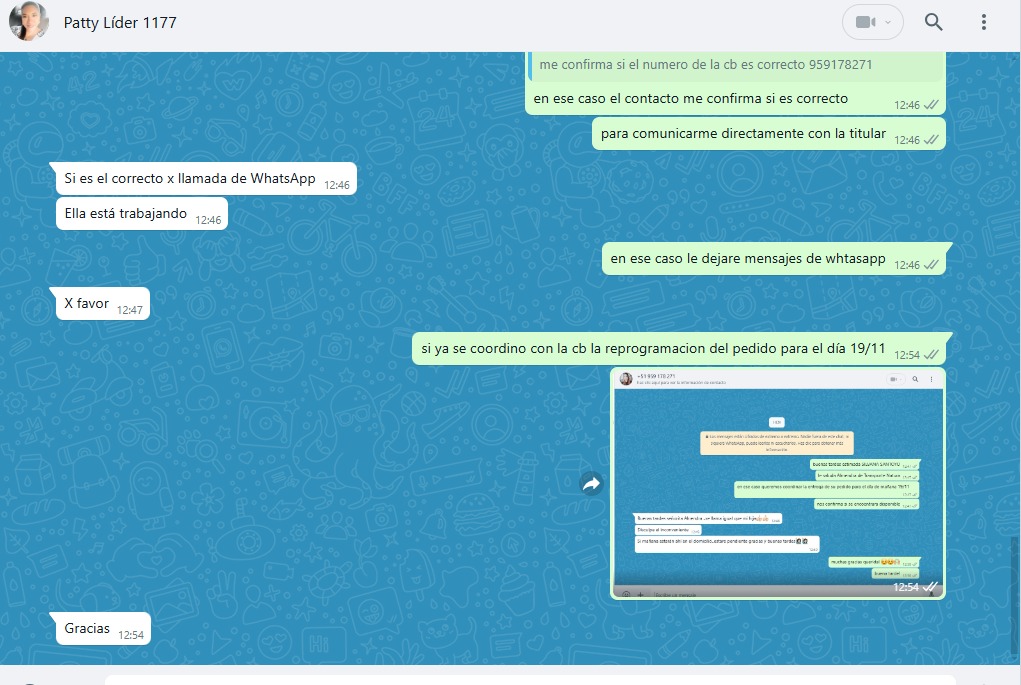Click "Si es el correcto x llamada" message
Image resolution: width=1021 pixels, height=685 pixels.
point(190,179)
